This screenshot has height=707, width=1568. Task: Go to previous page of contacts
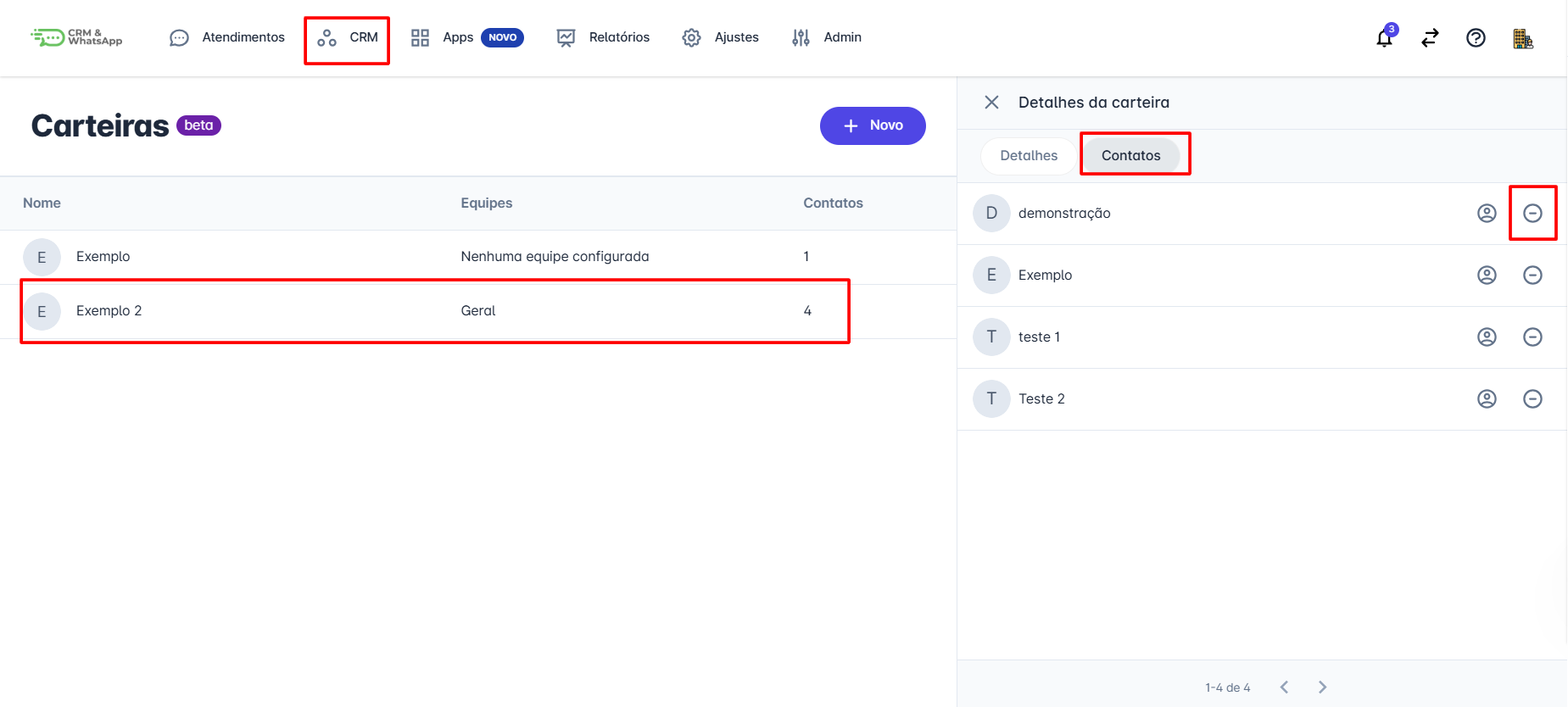click(x=1284, y=688)
